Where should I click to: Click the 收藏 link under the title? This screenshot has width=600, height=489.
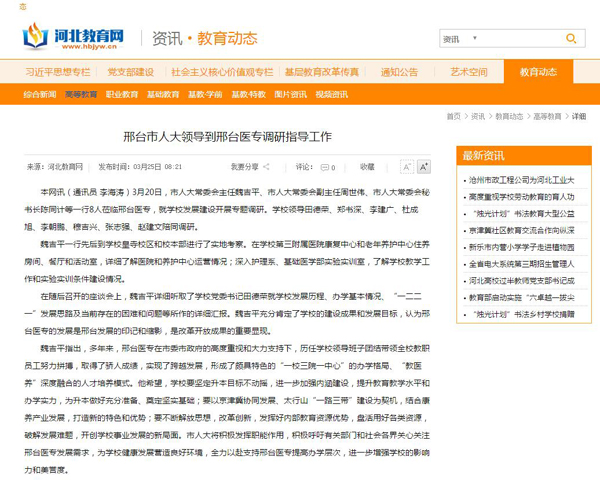coord(367,167)
